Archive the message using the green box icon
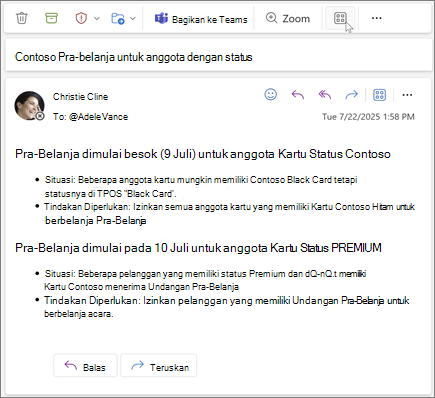The image size is (435, 398). click(51, 18)
